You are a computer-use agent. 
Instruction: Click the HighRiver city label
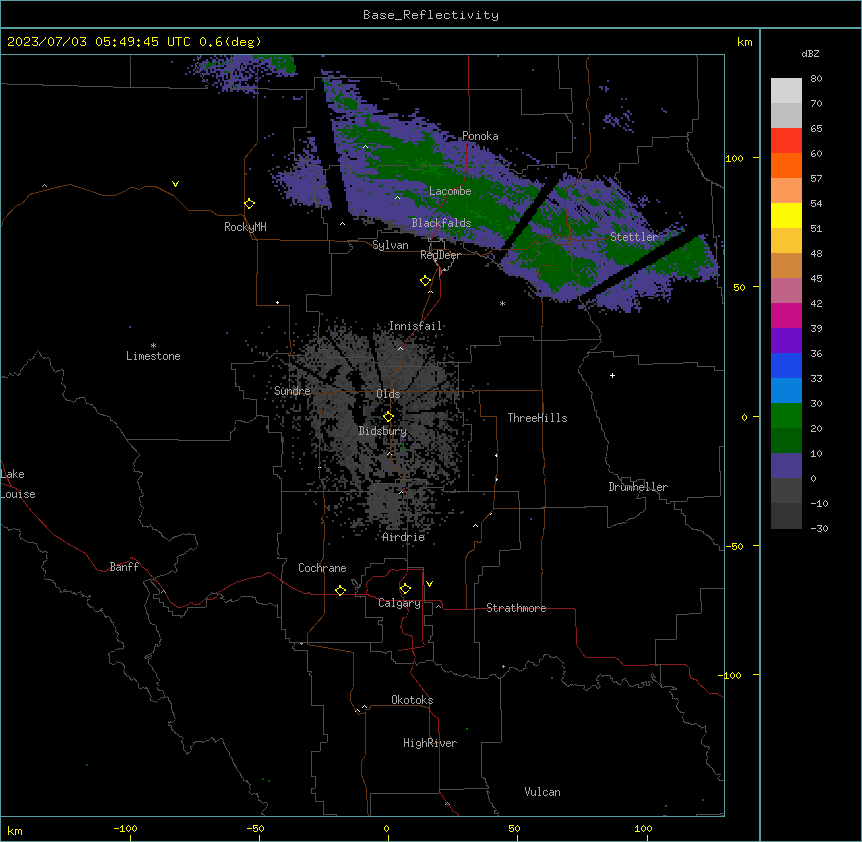[x=430, y=743]
